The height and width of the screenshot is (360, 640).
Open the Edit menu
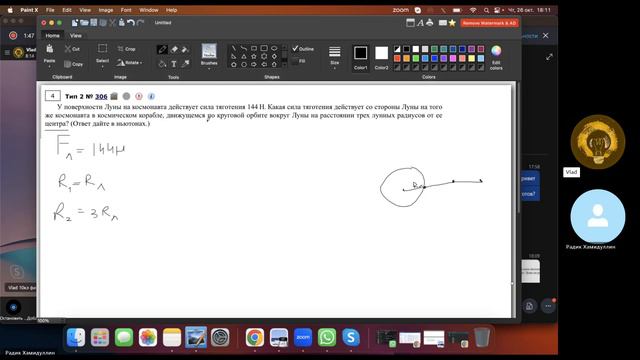point(67,10)
